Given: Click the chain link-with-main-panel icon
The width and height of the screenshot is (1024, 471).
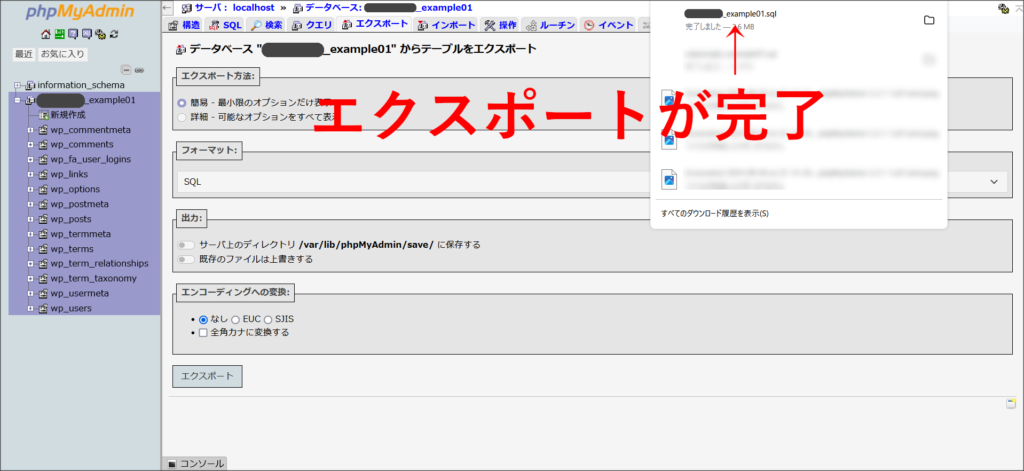Looking at the screenshot, I should point(139,70).
